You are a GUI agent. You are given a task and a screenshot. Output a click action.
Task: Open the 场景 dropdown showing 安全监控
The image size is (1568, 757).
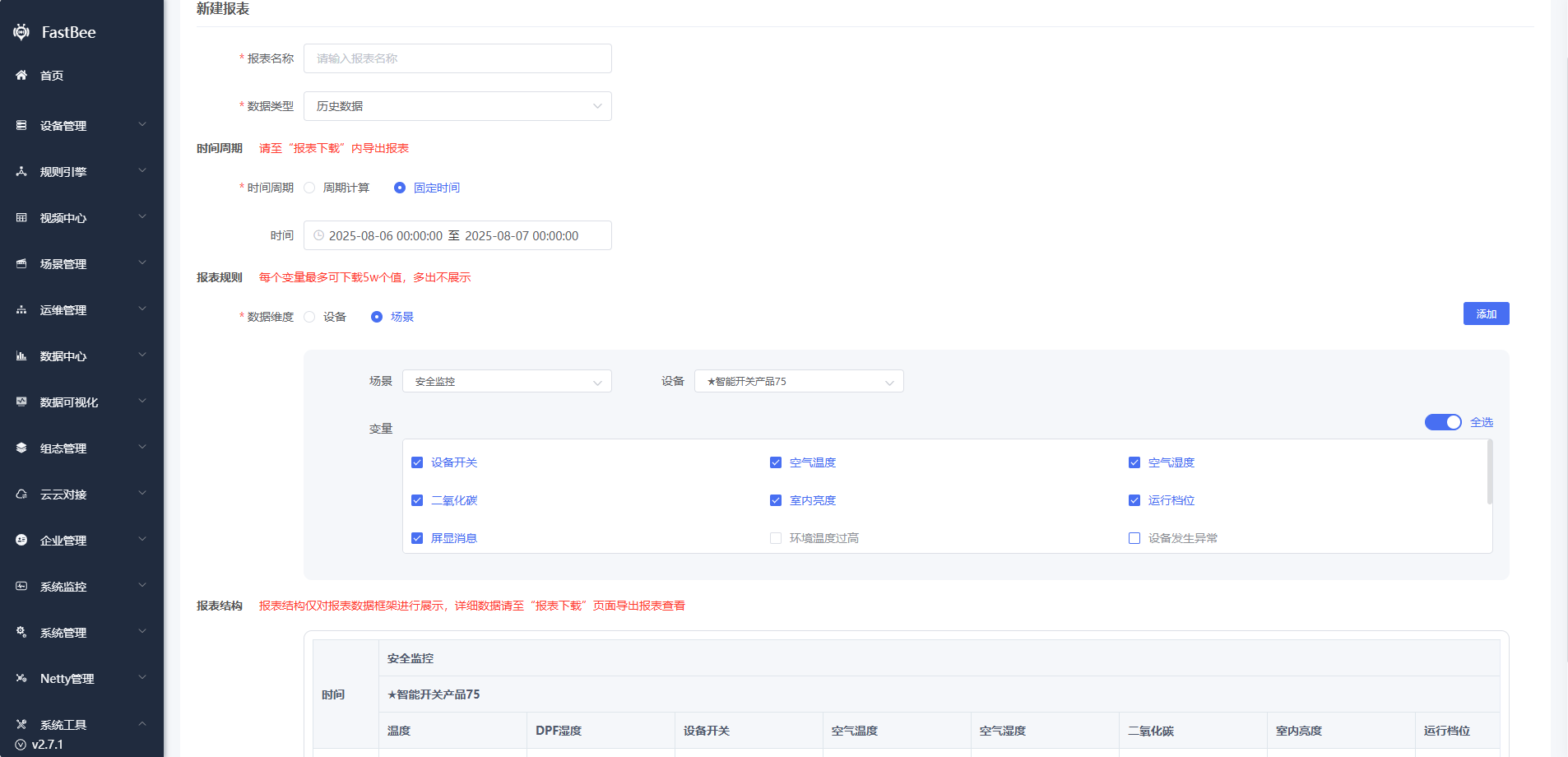point(507,382)
